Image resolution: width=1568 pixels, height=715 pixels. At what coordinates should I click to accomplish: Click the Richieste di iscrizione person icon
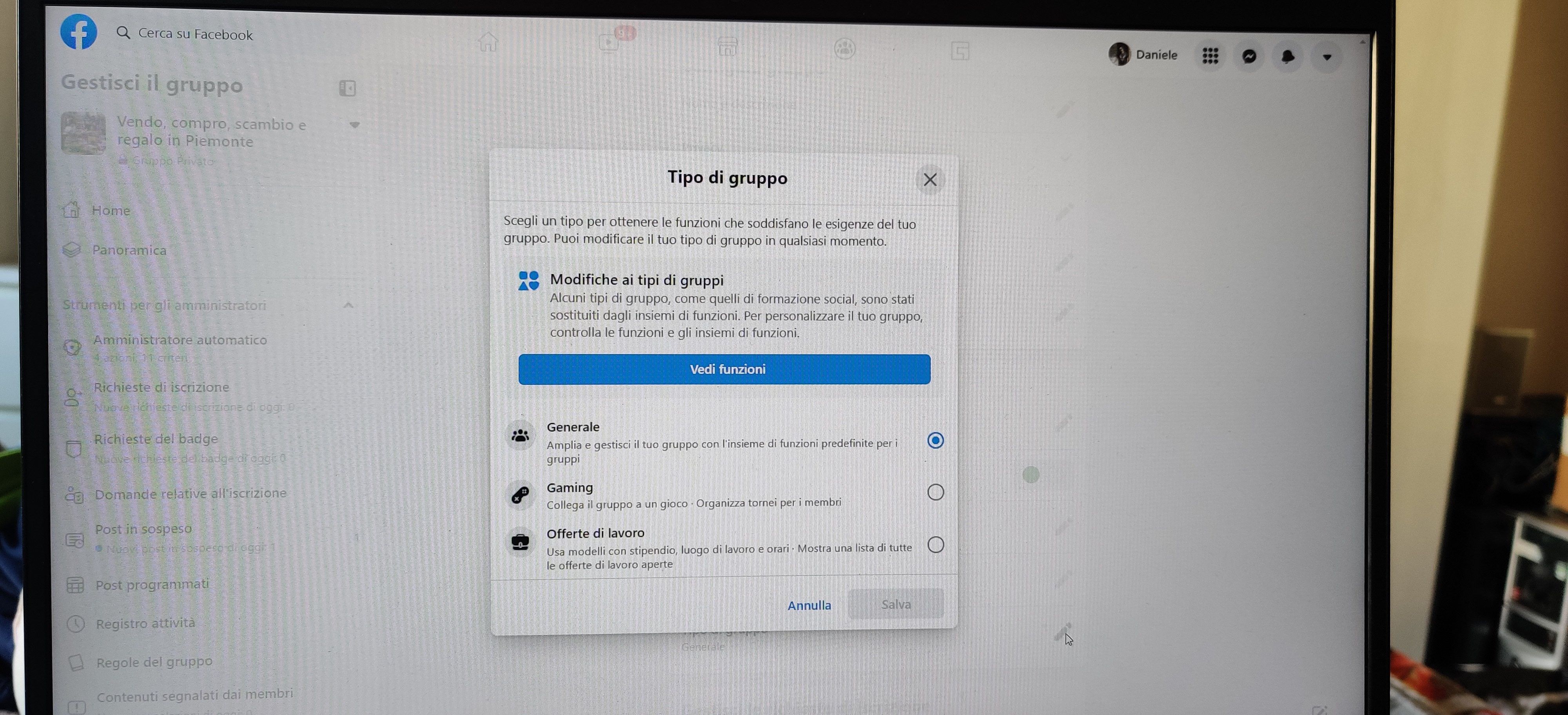pyautogui.click(x=73, y=397)
